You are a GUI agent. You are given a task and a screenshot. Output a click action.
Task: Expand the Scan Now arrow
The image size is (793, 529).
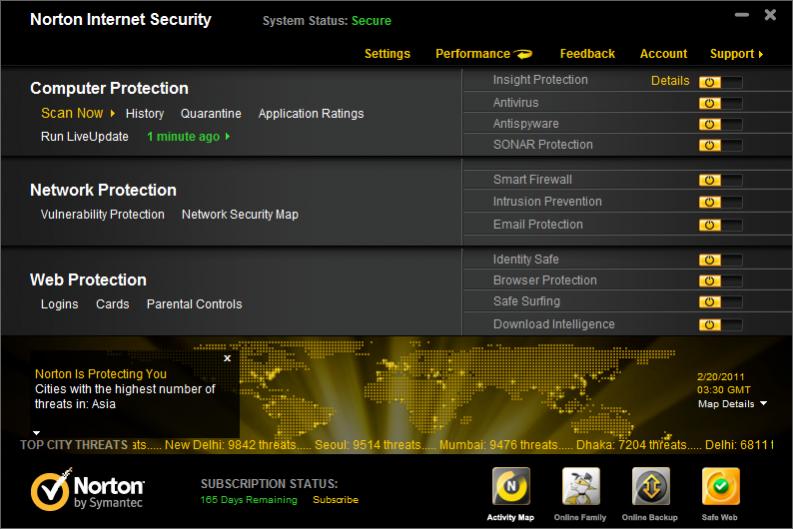point(113,113)
